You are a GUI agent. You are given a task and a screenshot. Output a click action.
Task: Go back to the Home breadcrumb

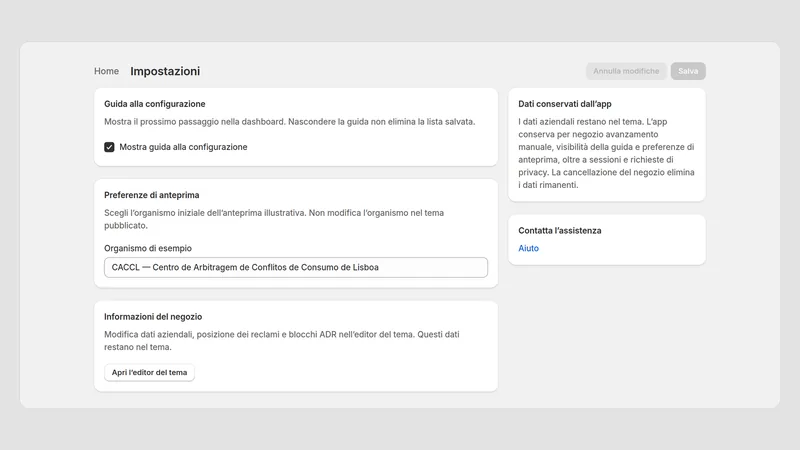click(106, 71)
